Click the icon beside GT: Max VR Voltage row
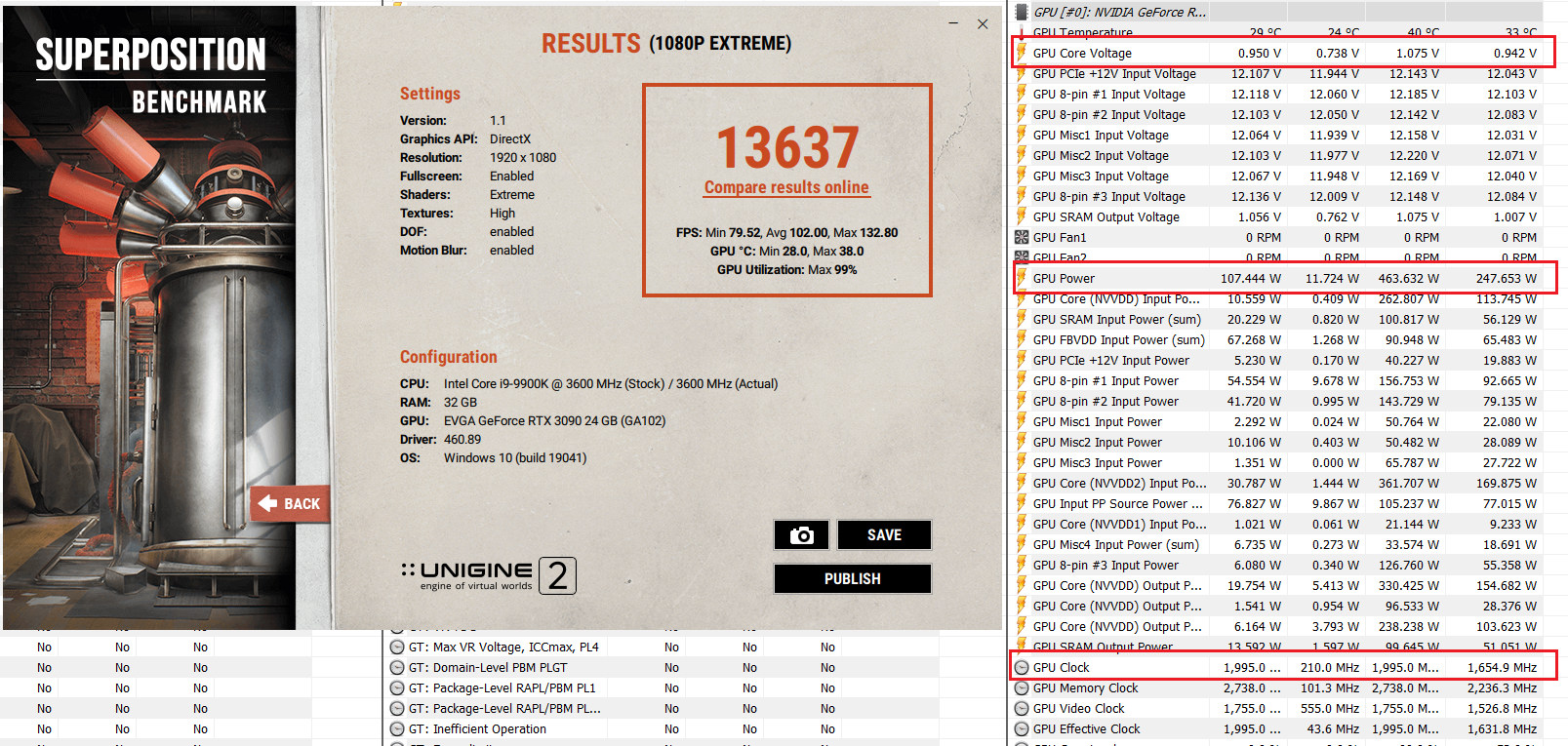Image resolution: width=1568 pixels, height=746 pixels. tap(397, 647)
